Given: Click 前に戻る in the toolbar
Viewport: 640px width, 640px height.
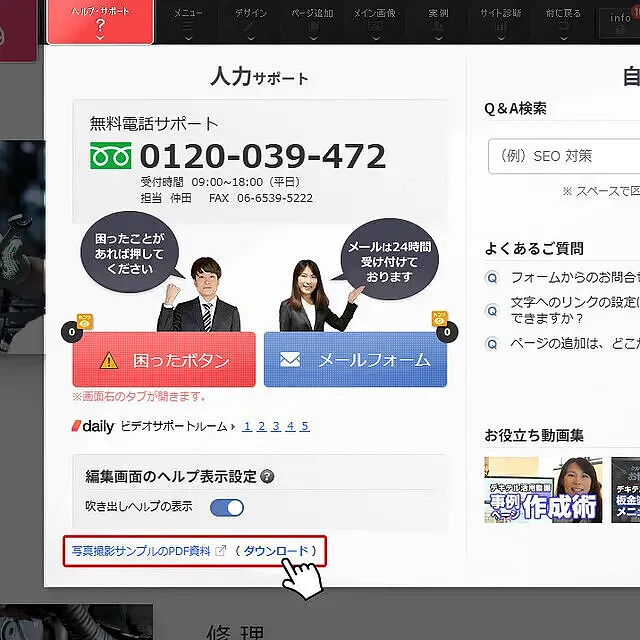Looking at the screenshot, I should [563, 21].
